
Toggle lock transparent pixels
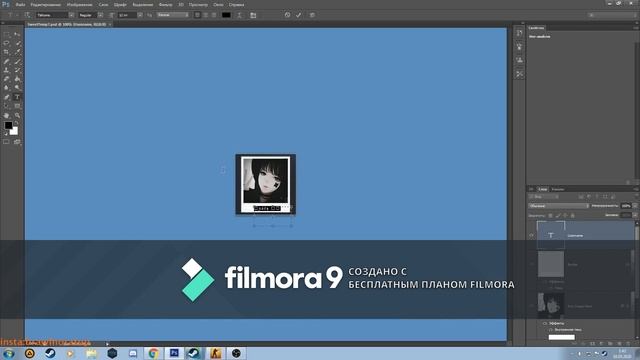[x=550, y=216]
